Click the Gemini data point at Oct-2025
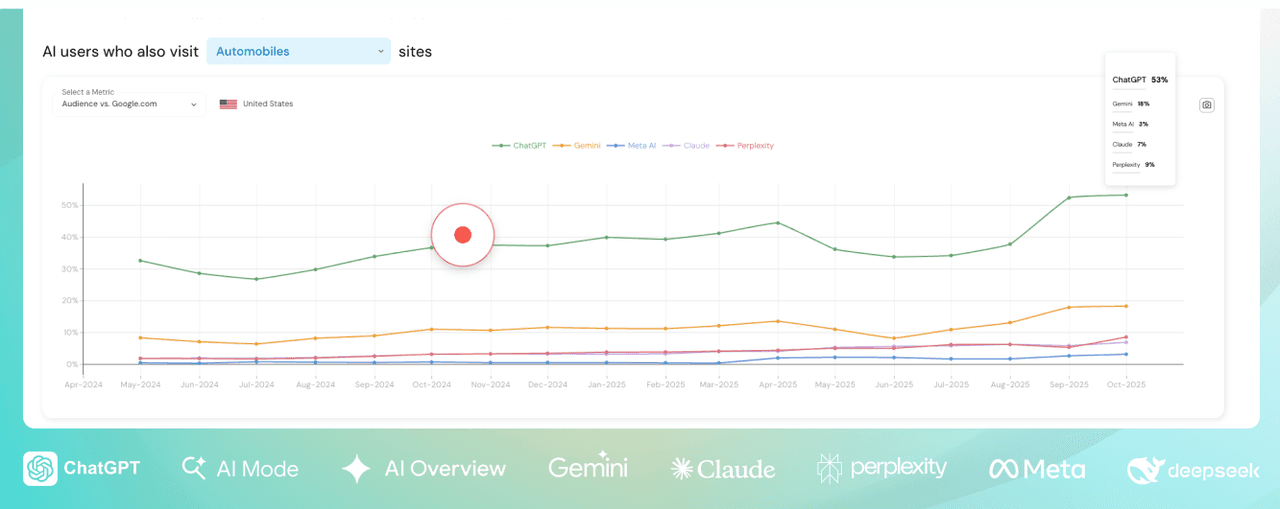 [1126, 306]
